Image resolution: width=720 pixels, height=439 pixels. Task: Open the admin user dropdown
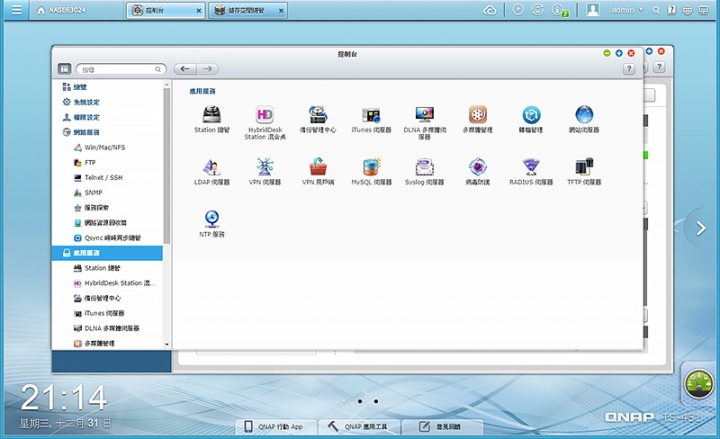click(626, 10)
